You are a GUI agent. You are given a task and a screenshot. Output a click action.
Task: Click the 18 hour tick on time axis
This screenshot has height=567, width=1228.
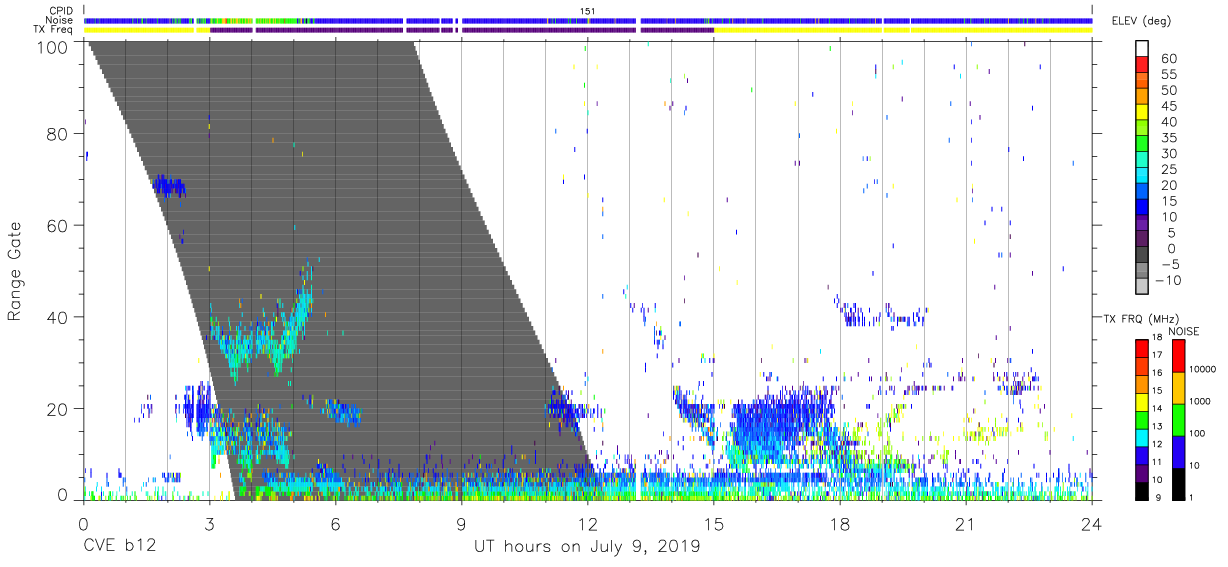pos(840,523)
